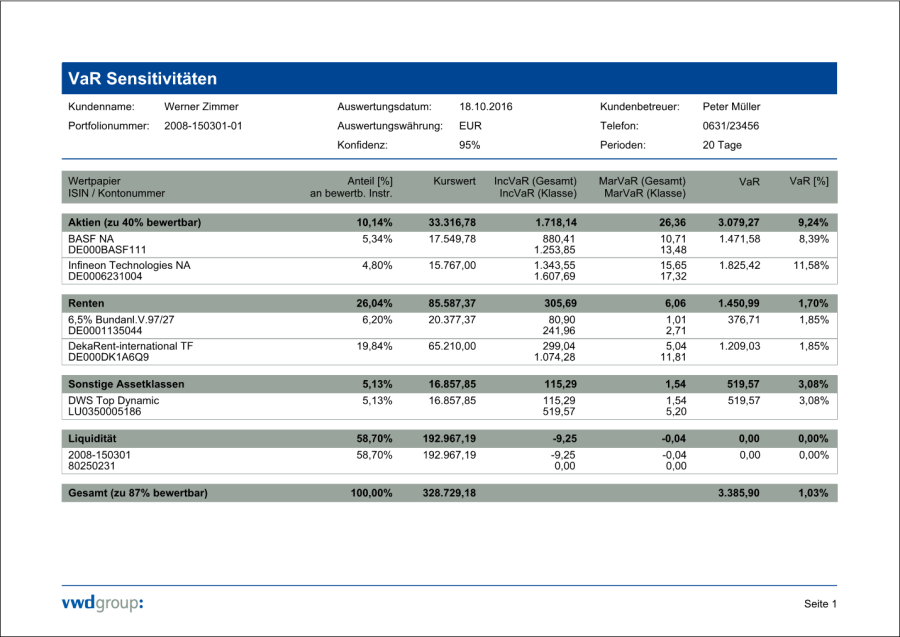Image resolution: width=900 pixels, height=637 pixels.
Task: Click the Auswertungsdatum value 18.10.2016
Action: pyautogui.click(x=485, y=107)
